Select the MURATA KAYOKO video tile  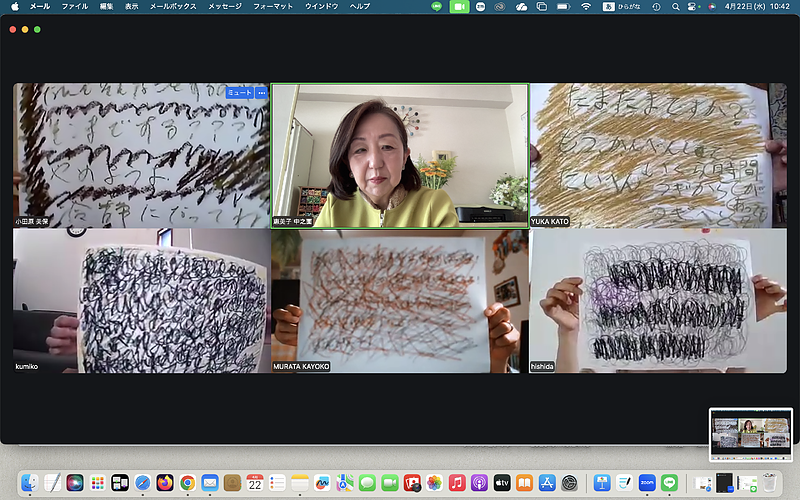coord(400,301)
